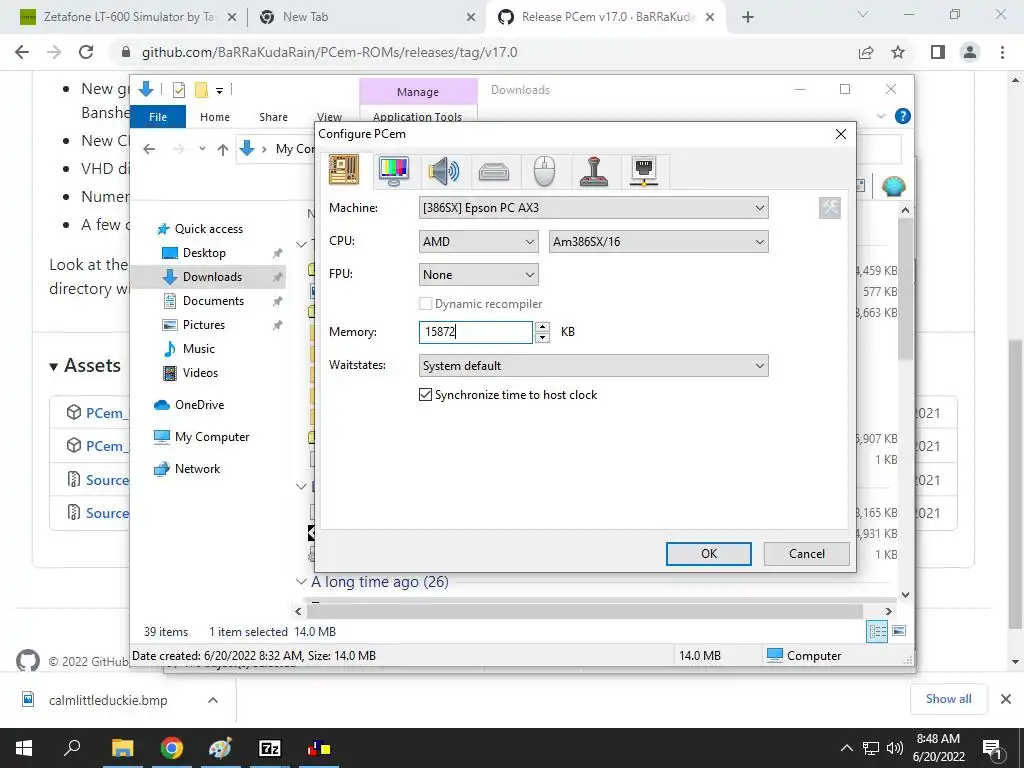
Task: Switch Explorer to large icons view
Action: click(x=899, y=631)
